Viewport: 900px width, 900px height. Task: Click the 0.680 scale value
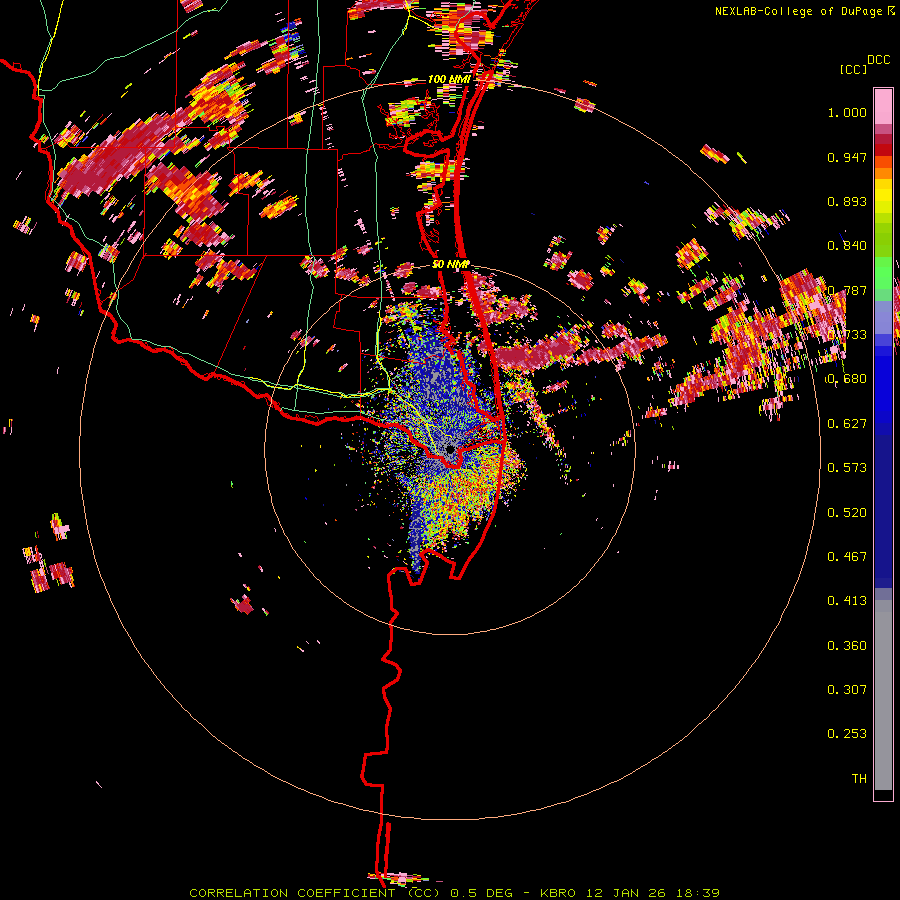(x=847, y=379)
